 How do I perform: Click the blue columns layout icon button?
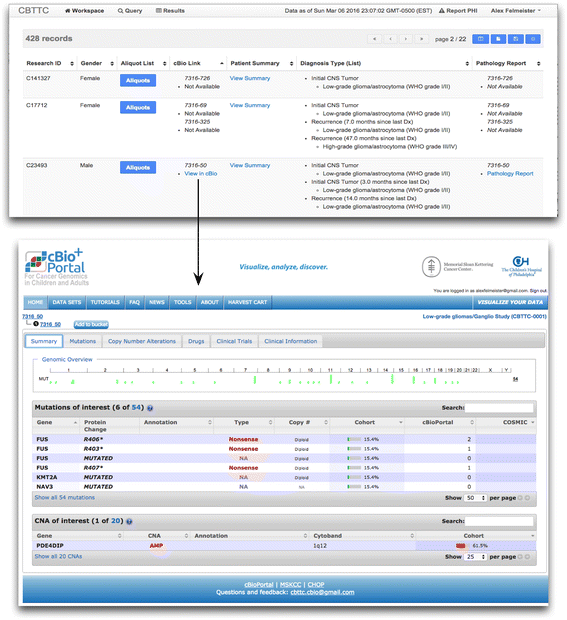480,39
